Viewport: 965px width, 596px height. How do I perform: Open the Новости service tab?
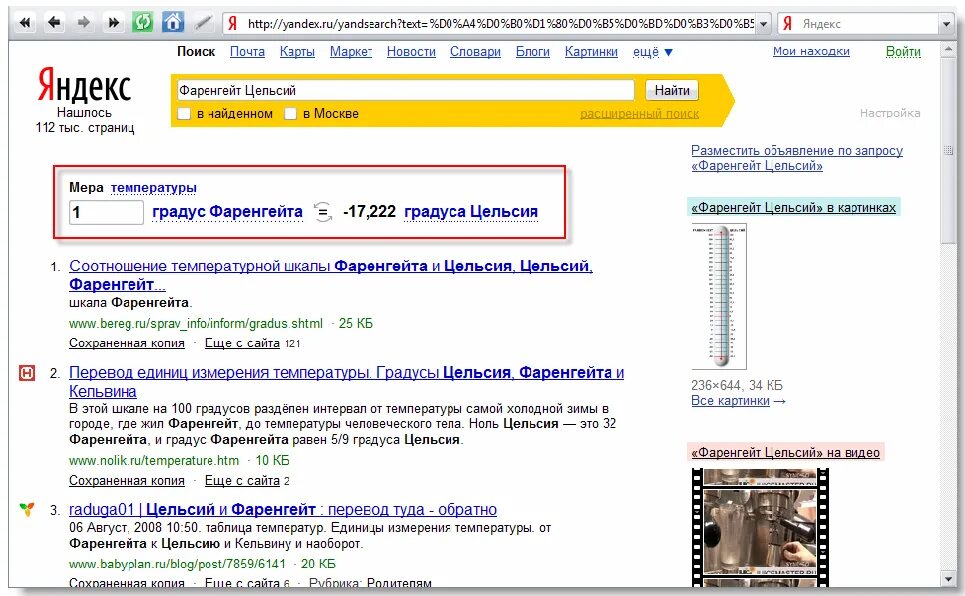tap(411, 52)
